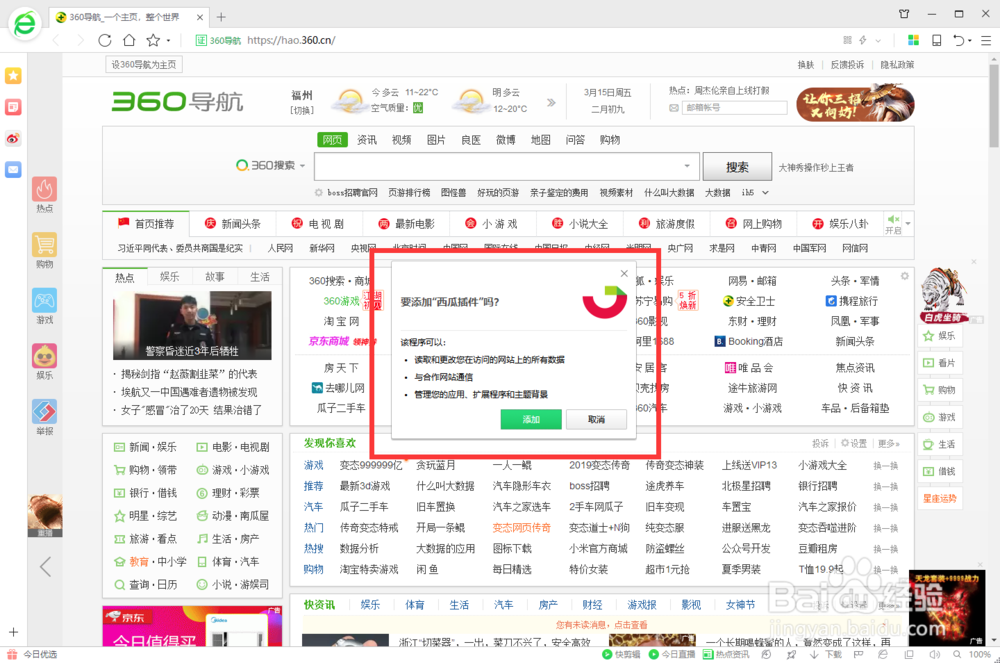
Task: Click the 100% zoom level control
Action: 980,654
